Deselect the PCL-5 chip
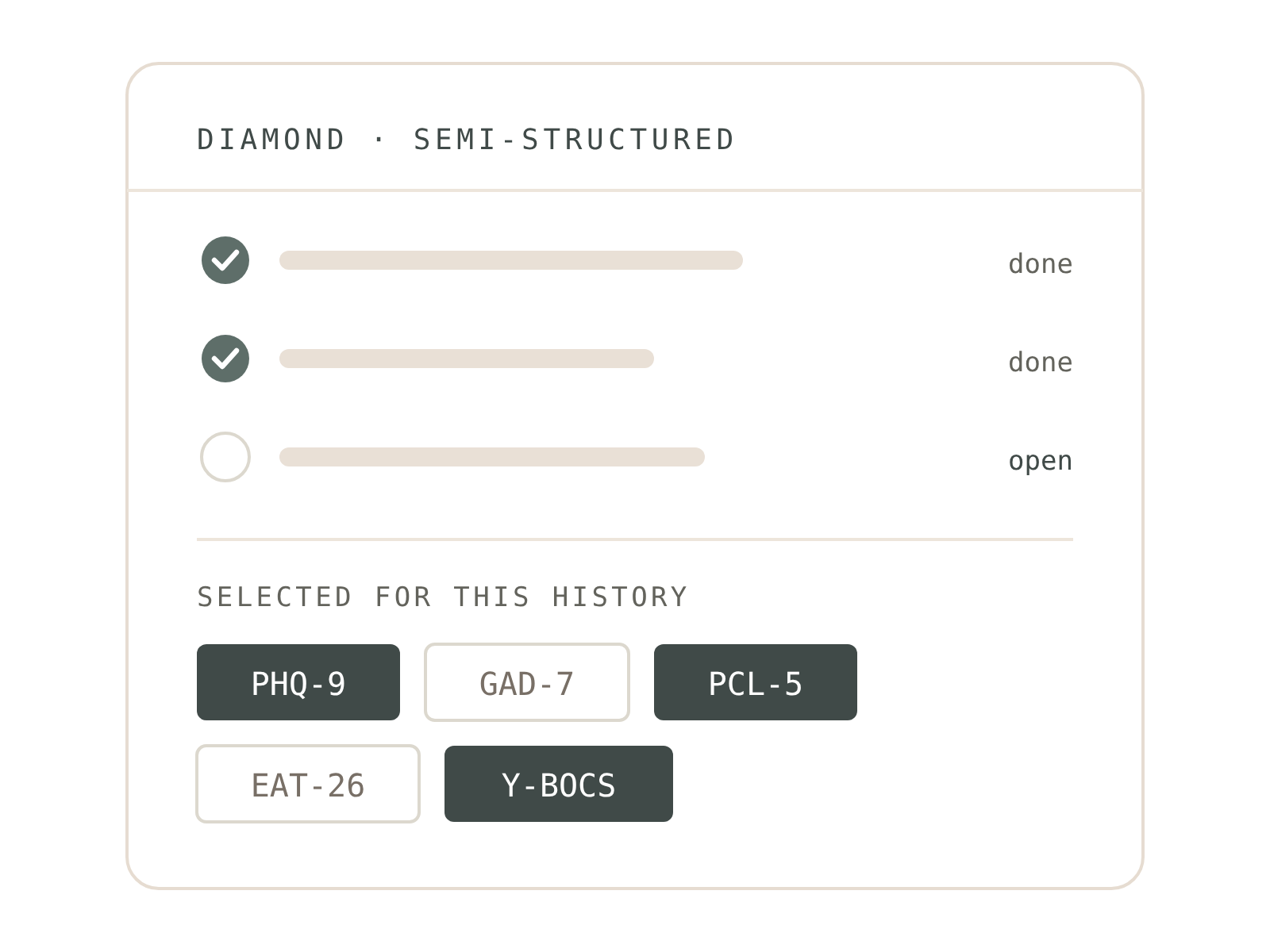This screenshot has height=952, width=1270. pos(756,682)
